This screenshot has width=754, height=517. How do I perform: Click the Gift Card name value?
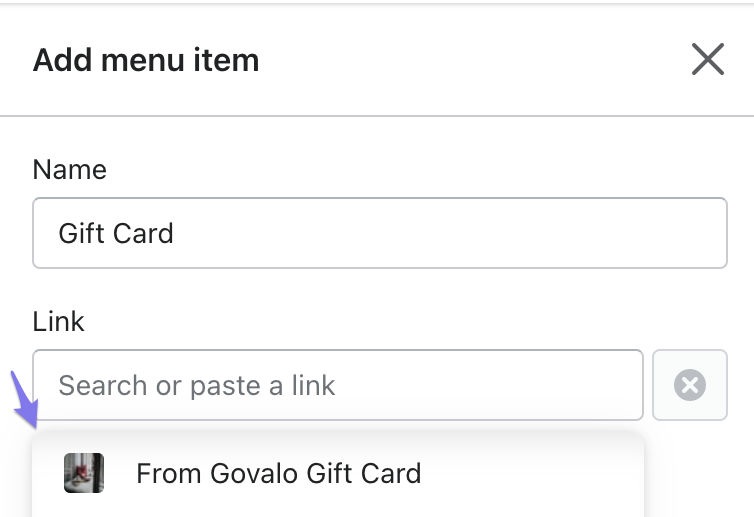point(116,233)
